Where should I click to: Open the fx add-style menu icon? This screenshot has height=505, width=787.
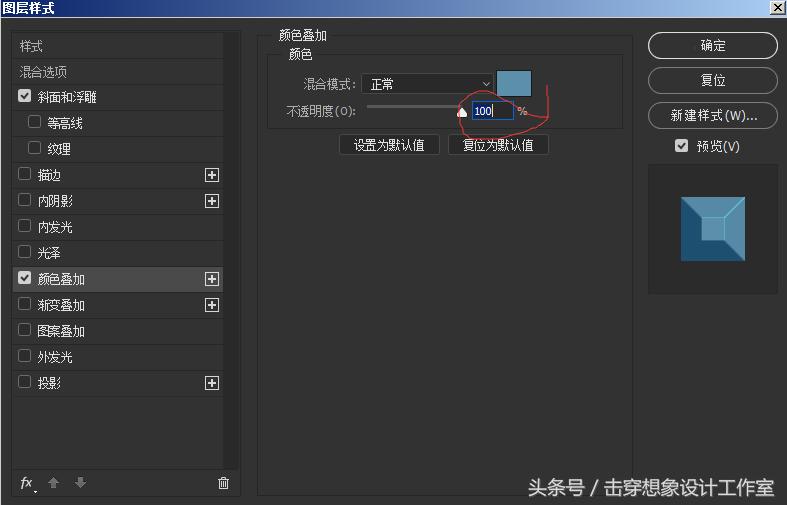pos(27,483)
